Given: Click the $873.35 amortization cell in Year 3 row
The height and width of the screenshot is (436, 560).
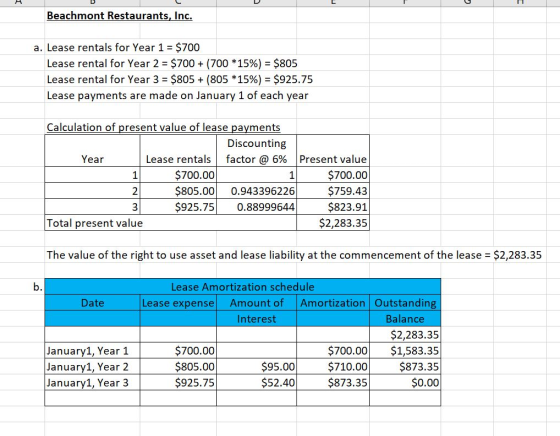Looking at the screenshot, I should [x=333, y=383].
